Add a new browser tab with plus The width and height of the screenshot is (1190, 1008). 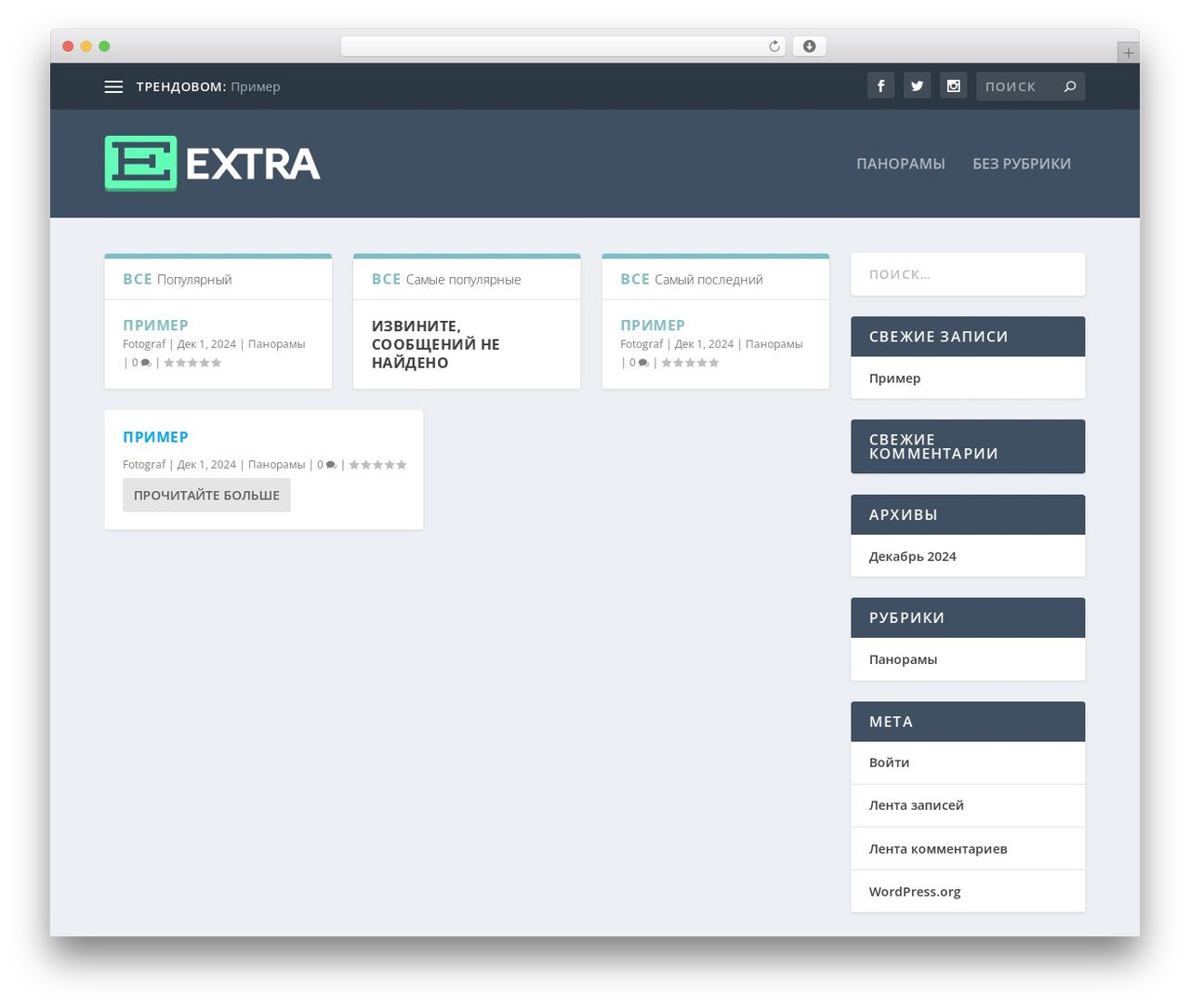pos(1128,53)
